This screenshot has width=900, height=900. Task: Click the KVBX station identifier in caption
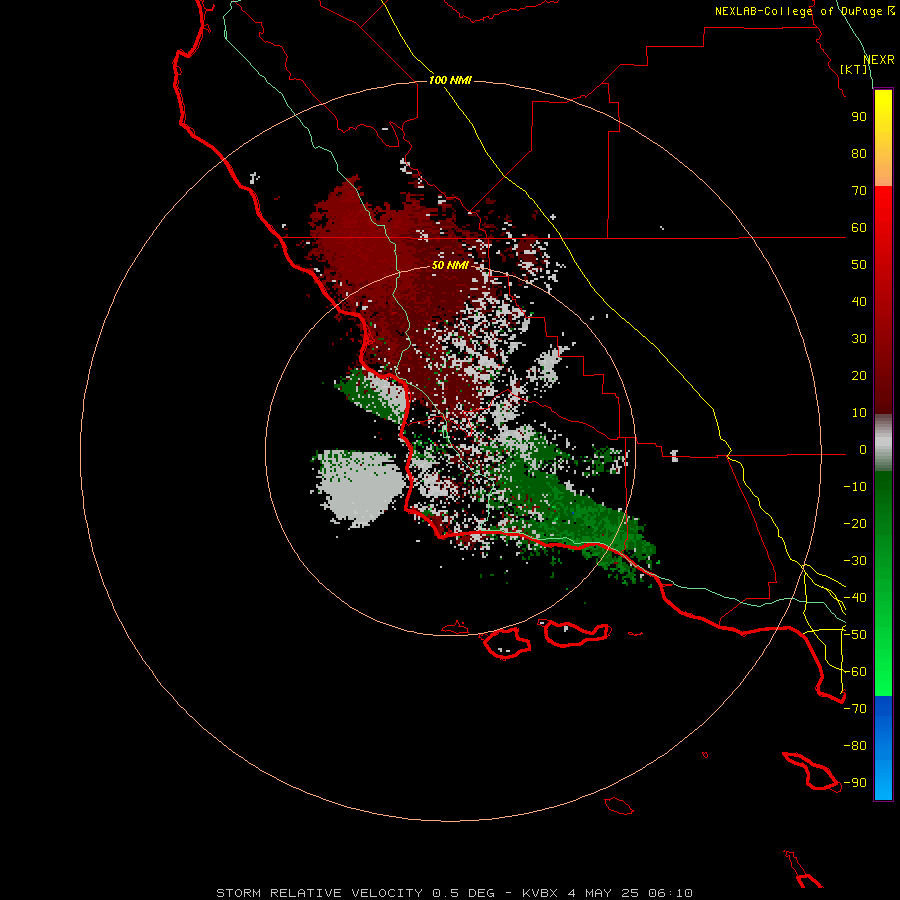(540, 893)
